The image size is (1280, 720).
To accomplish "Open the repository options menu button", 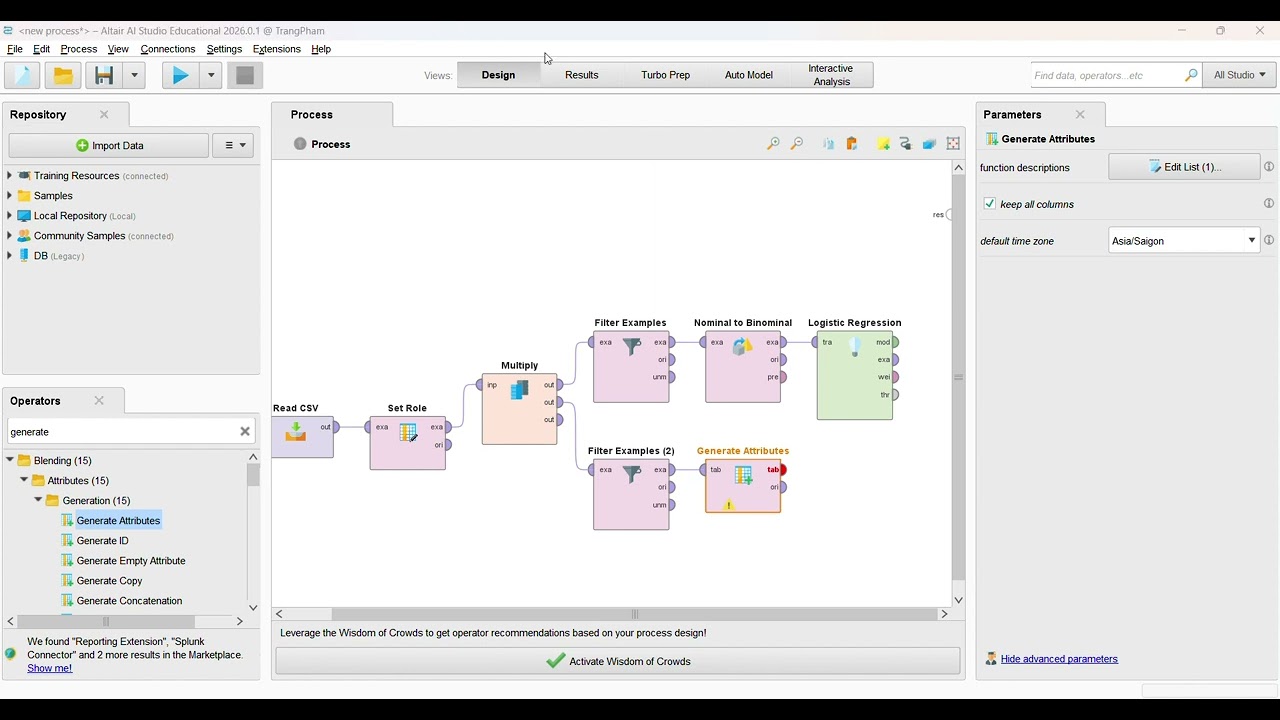I will coord(233,146).
